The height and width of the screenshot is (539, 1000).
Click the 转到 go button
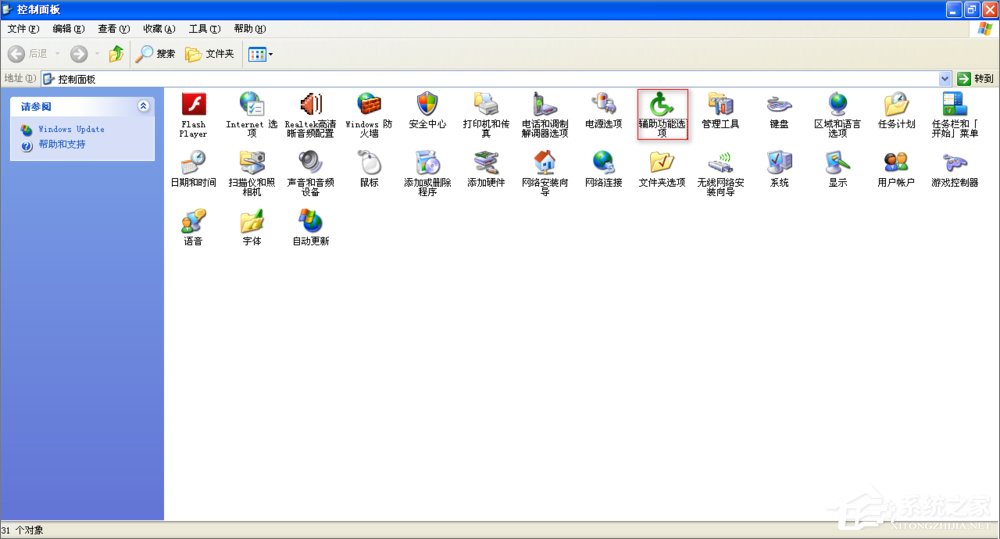(976, 79)
